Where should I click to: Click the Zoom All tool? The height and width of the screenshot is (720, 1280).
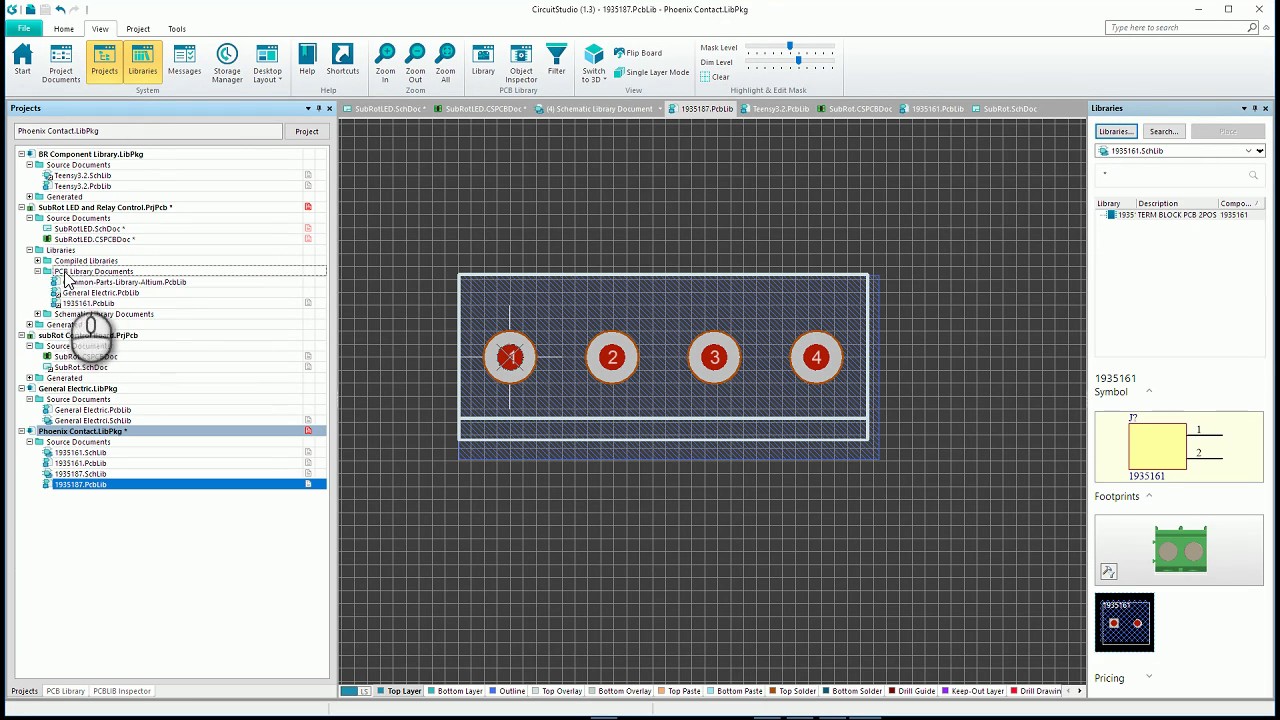pos(446,62)
